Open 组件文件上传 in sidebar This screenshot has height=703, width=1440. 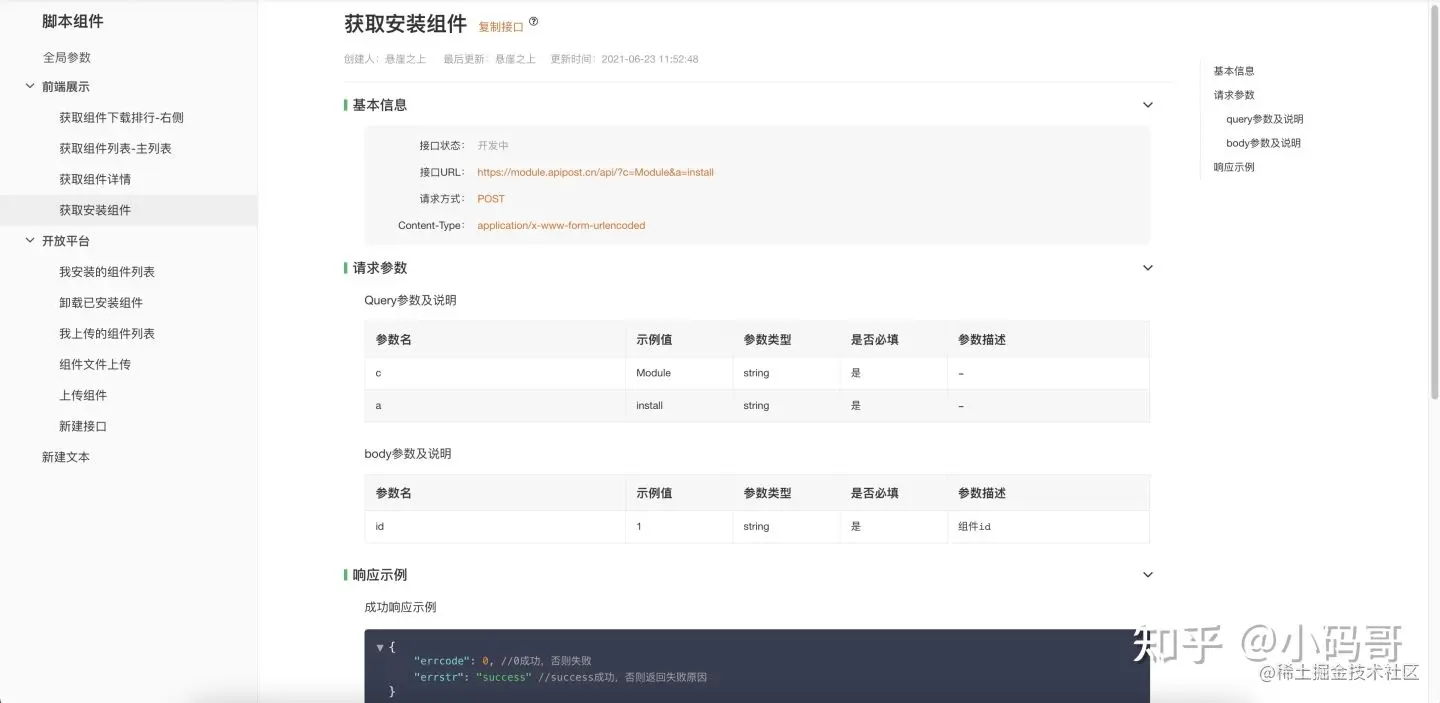[95, 365]
